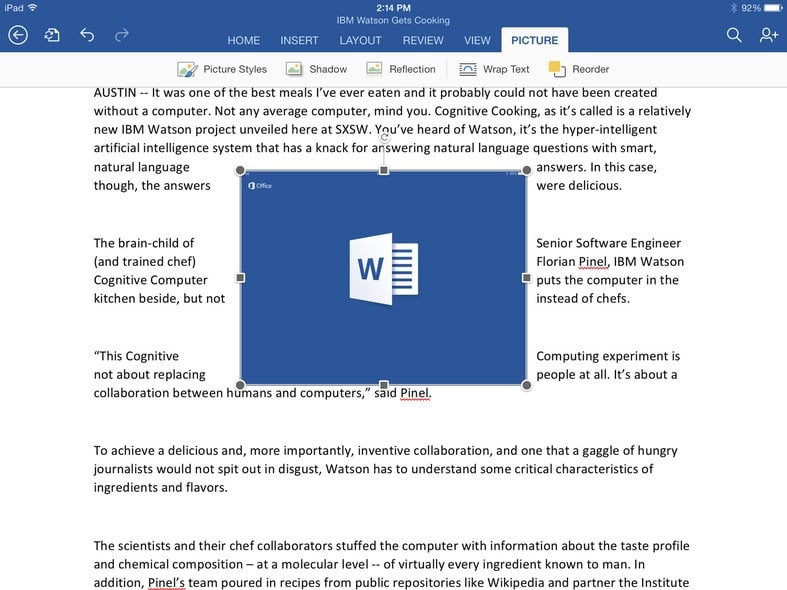This screenshot has width=787, height=590.
Task: Open Picture Styles gallery
Action: pos(222,69)
